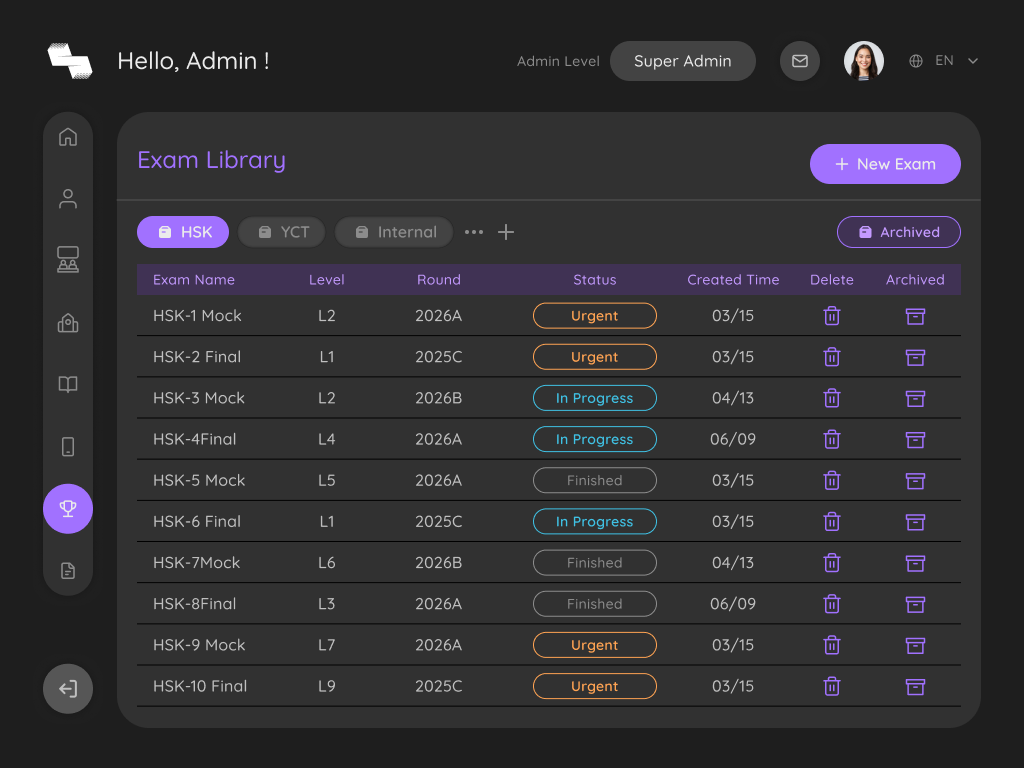Delete the HSK-5 Mock exam
The height and width of the screenshot is (768, 1024).
832,481
